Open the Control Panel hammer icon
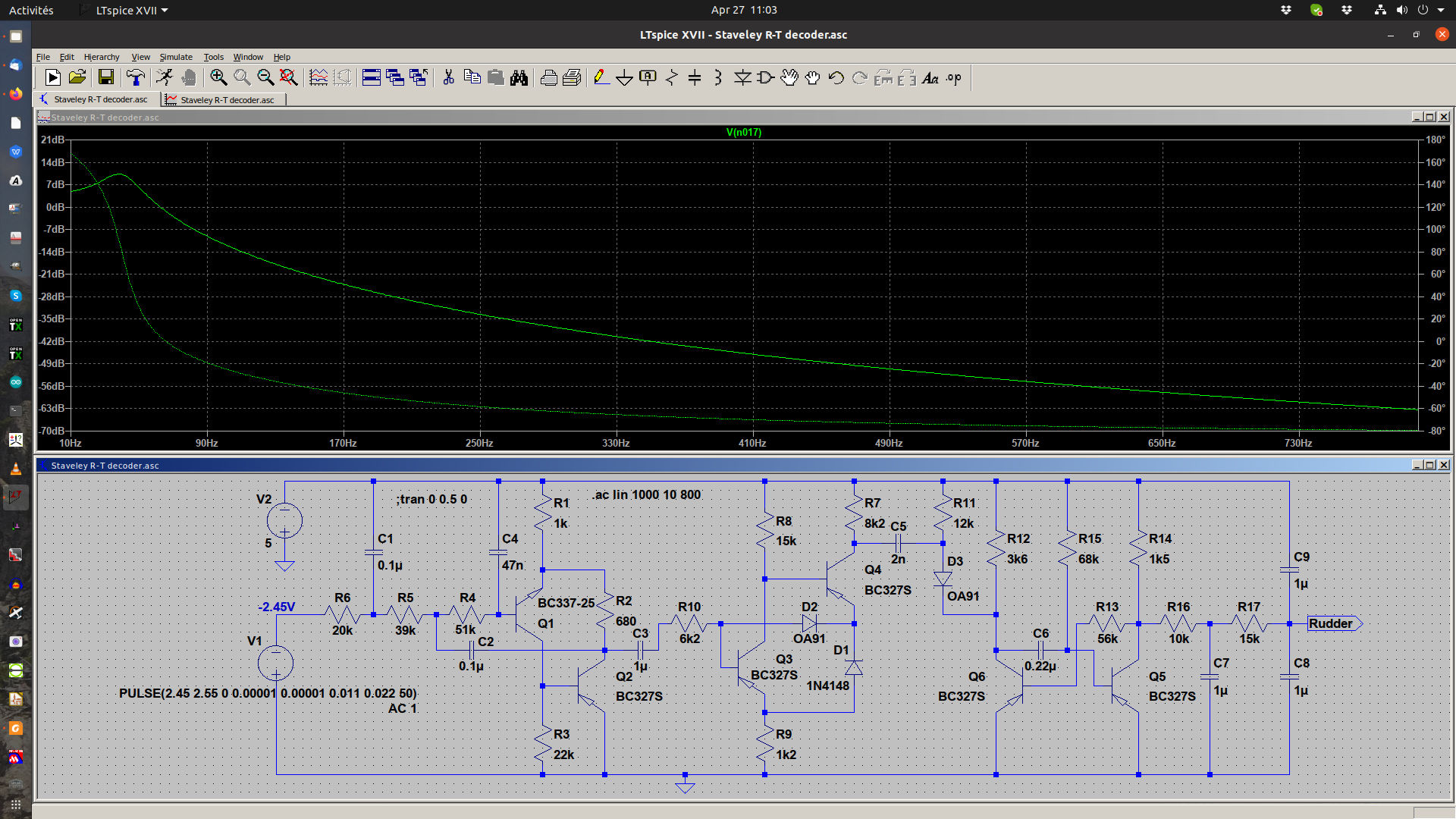Viewport: 1456px width, 819px height. [x=136, y=77]
